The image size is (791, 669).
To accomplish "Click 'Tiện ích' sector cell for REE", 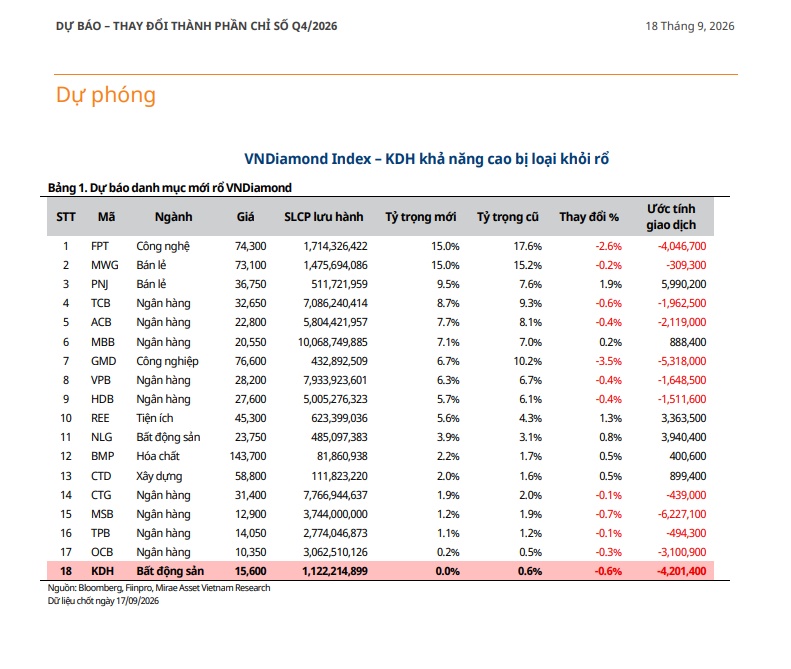I will point(155,418).
